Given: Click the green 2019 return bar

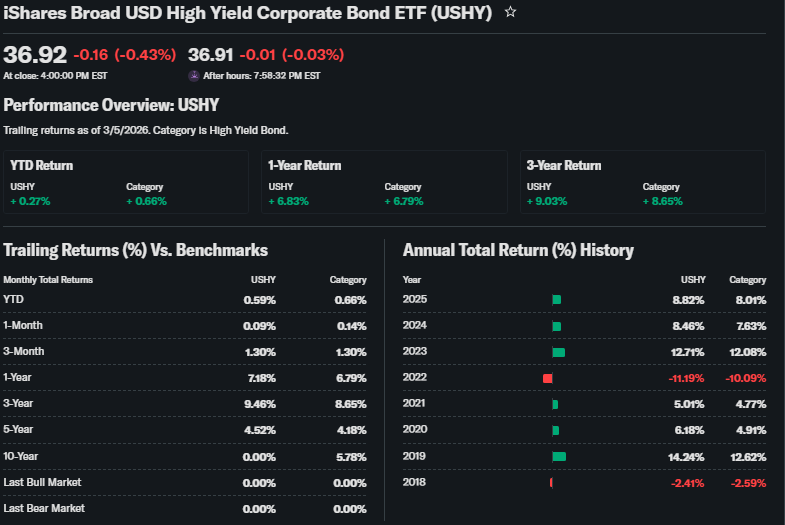Looking at the screenshot, I should (558, 456).
